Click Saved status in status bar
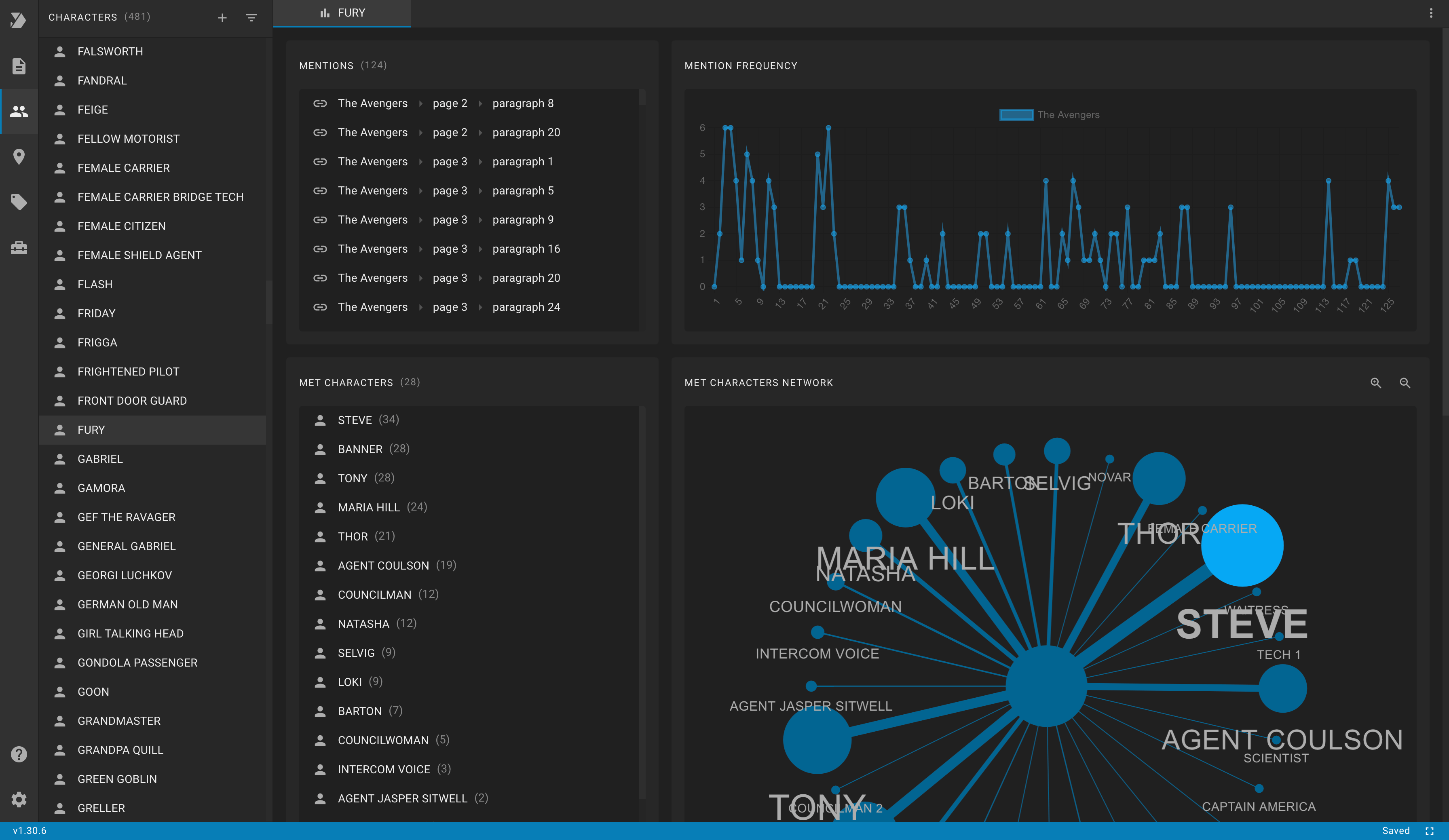Viewport: 1449px width, 840px height. [x=1396, y=831]
